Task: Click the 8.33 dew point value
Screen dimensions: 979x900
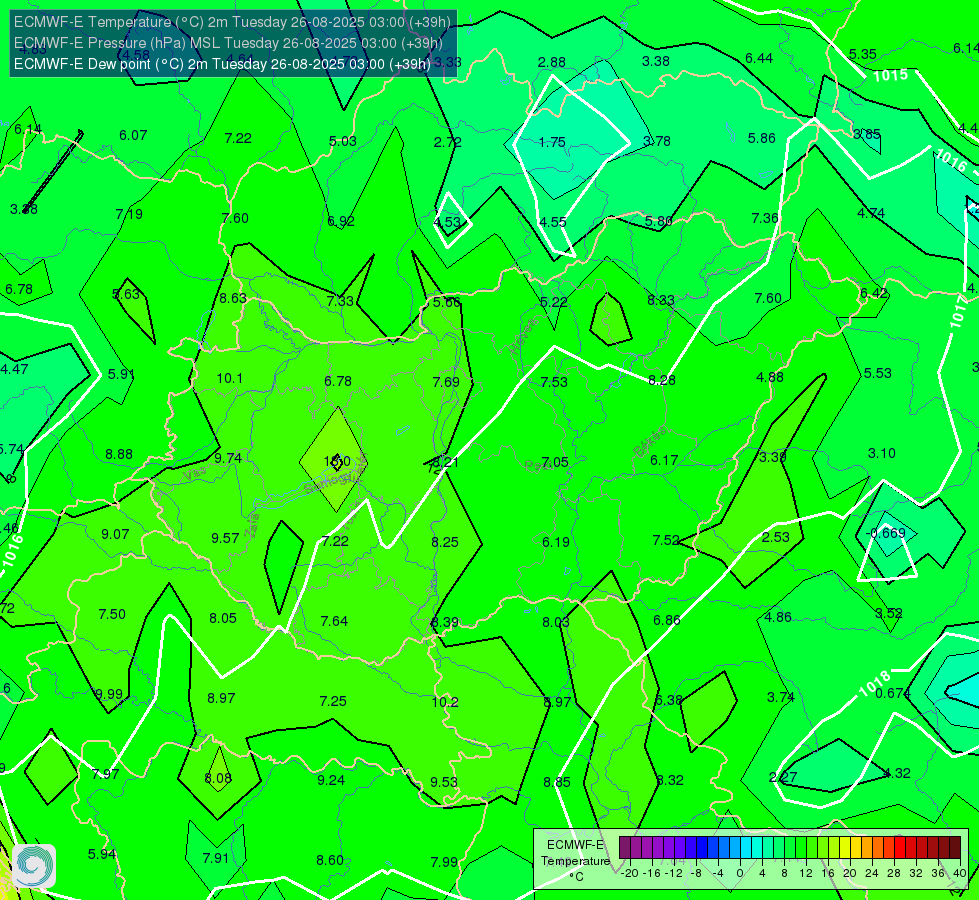Action: pos(661,300)
